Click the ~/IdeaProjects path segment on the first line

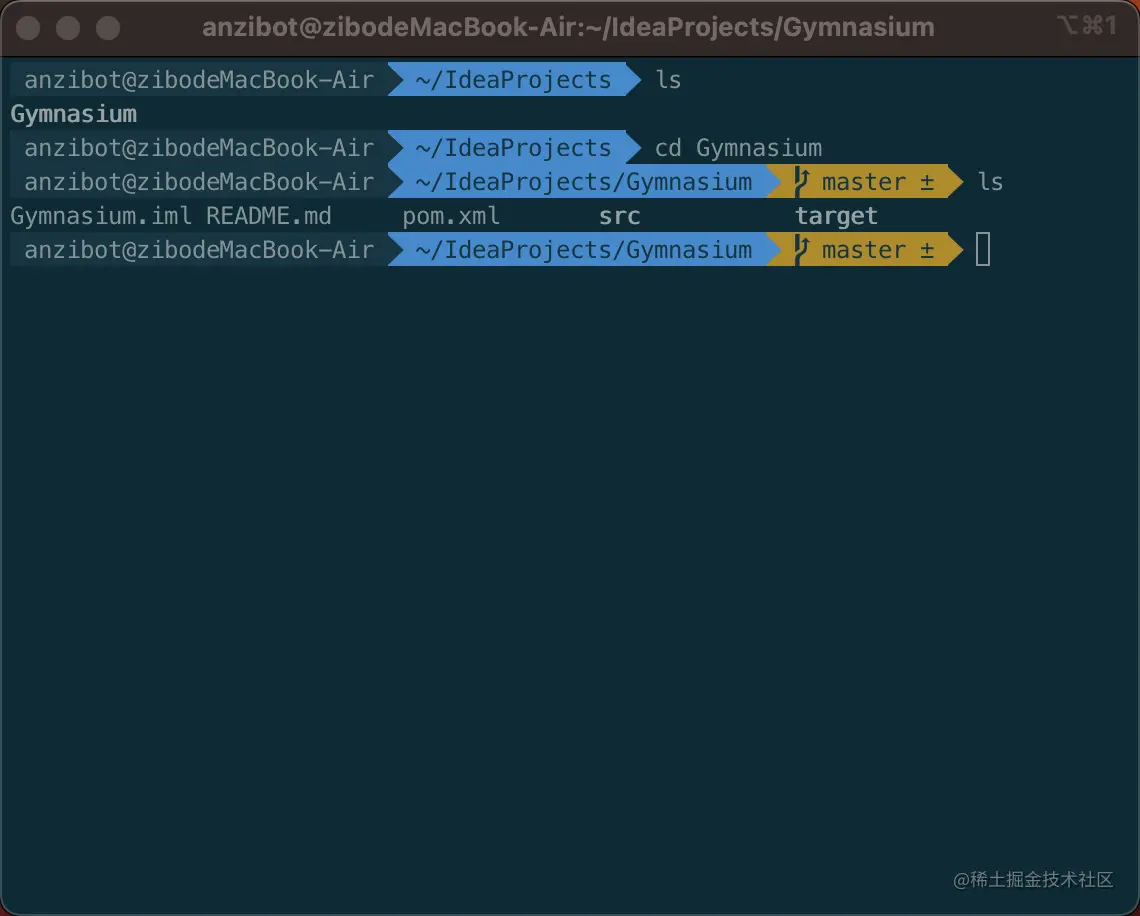pos(513,80)
